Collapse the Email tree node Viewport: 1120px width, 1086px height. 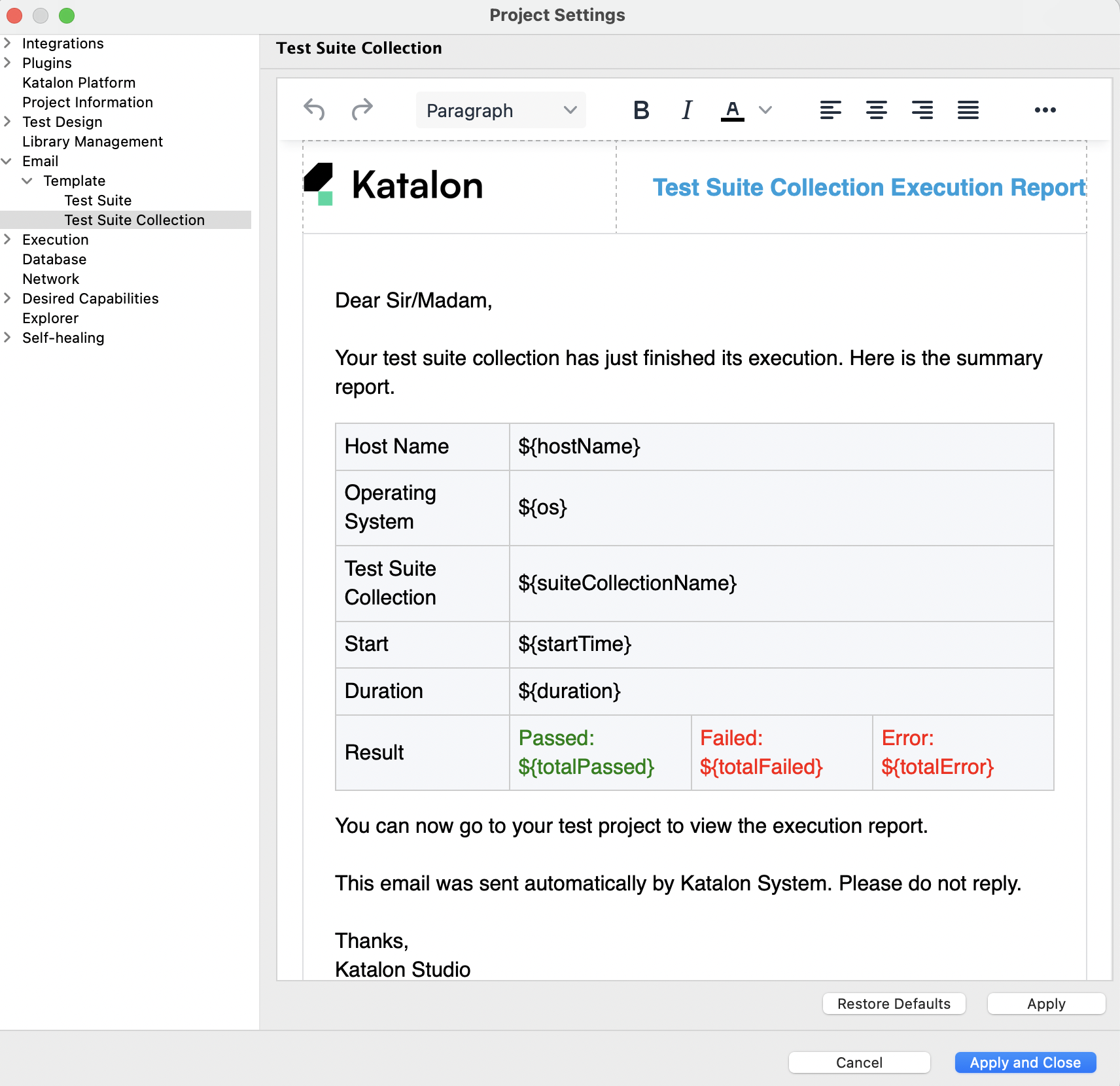(x=7, y=161)
